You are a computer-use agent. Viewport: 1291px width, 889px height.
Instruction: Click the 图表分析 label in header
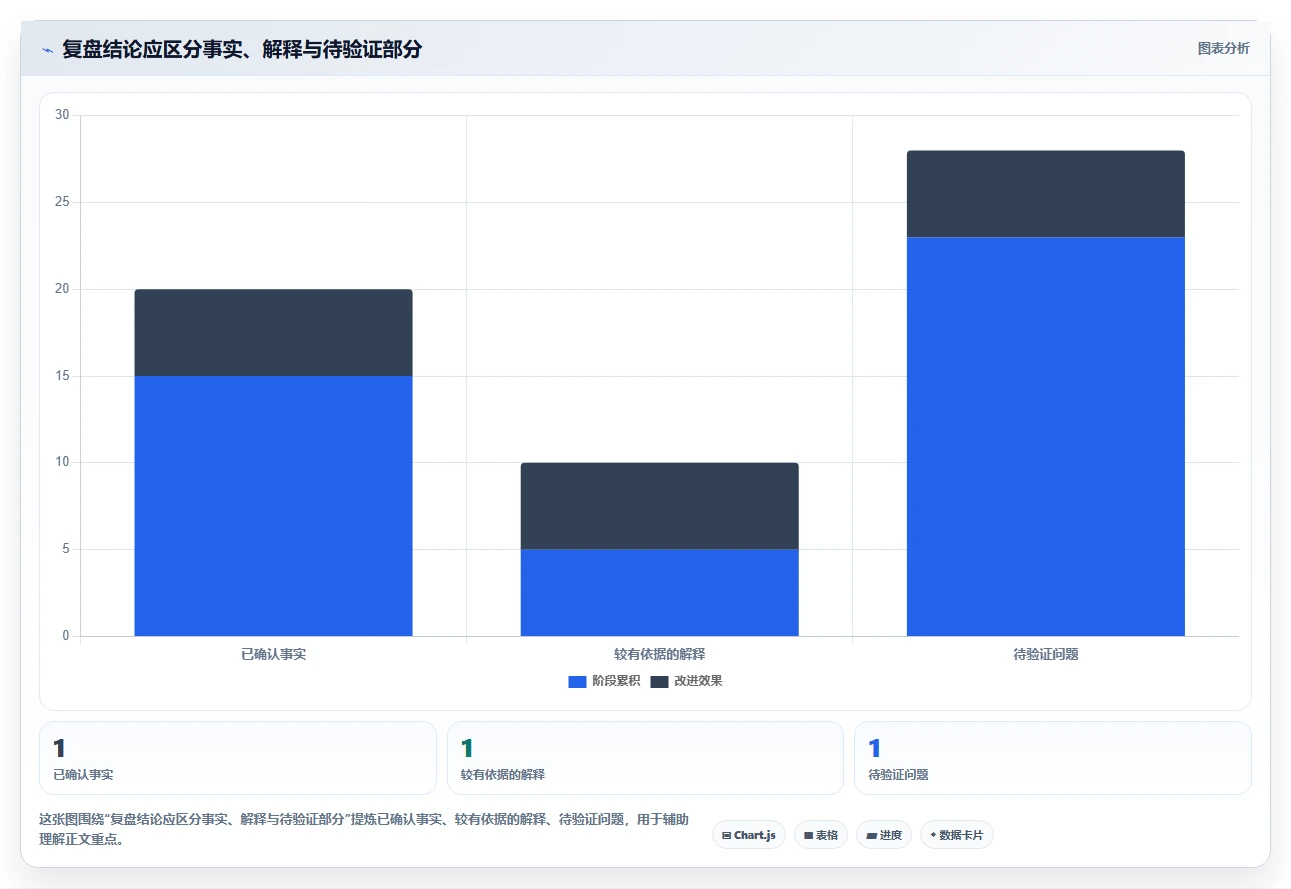pos(1223,48)
